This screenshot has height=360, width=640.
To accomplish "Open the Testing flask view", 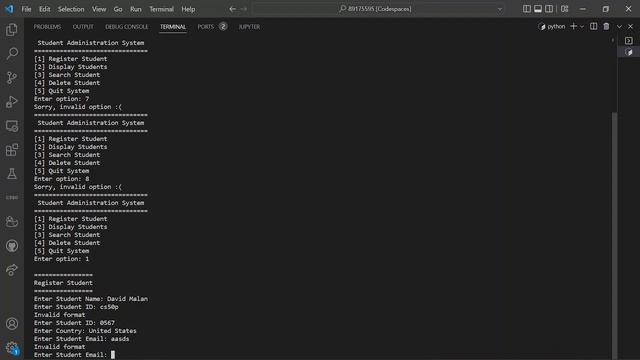I will (12, 174).
